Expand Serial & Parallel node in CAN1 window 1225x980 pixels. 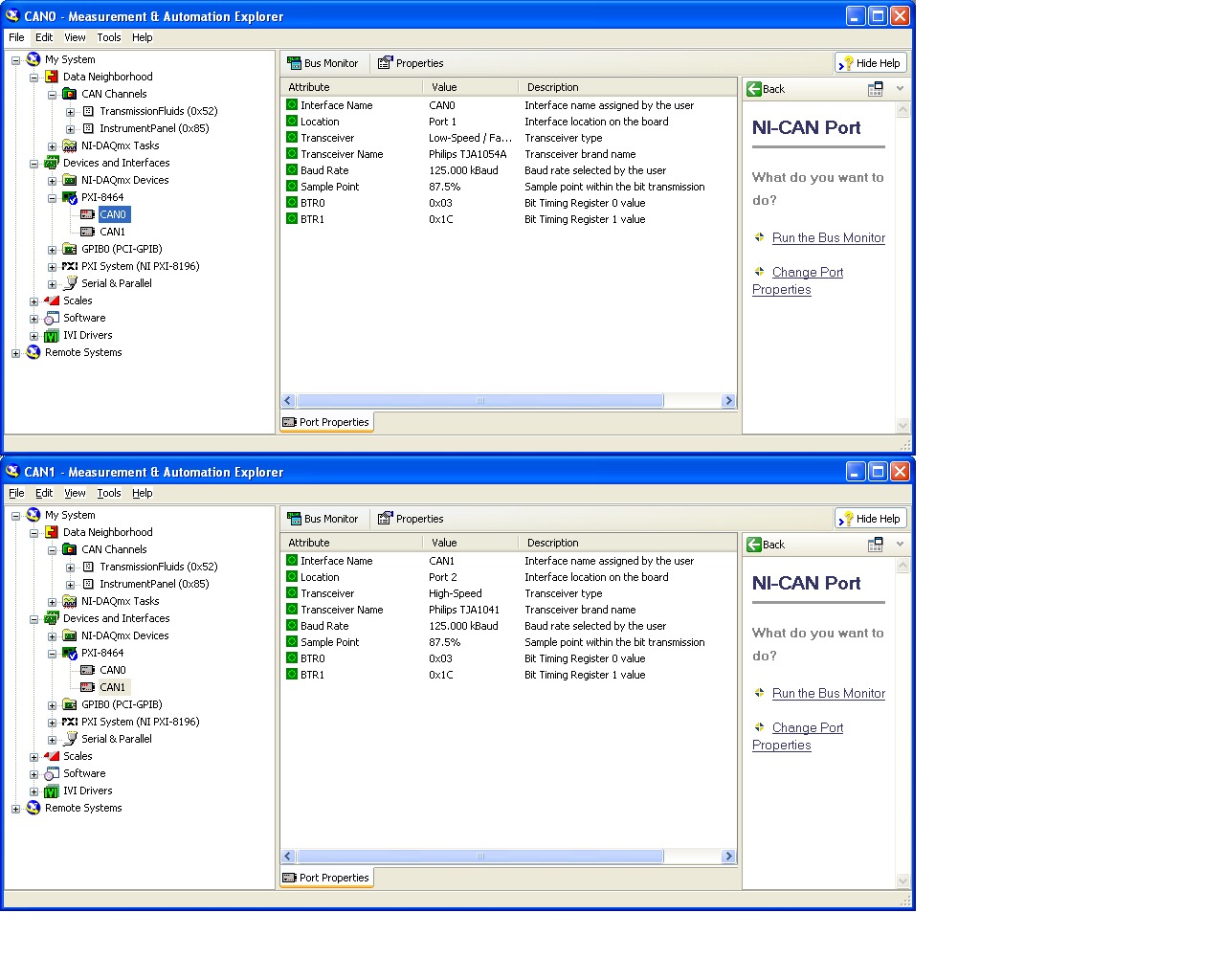click(52, 740)
